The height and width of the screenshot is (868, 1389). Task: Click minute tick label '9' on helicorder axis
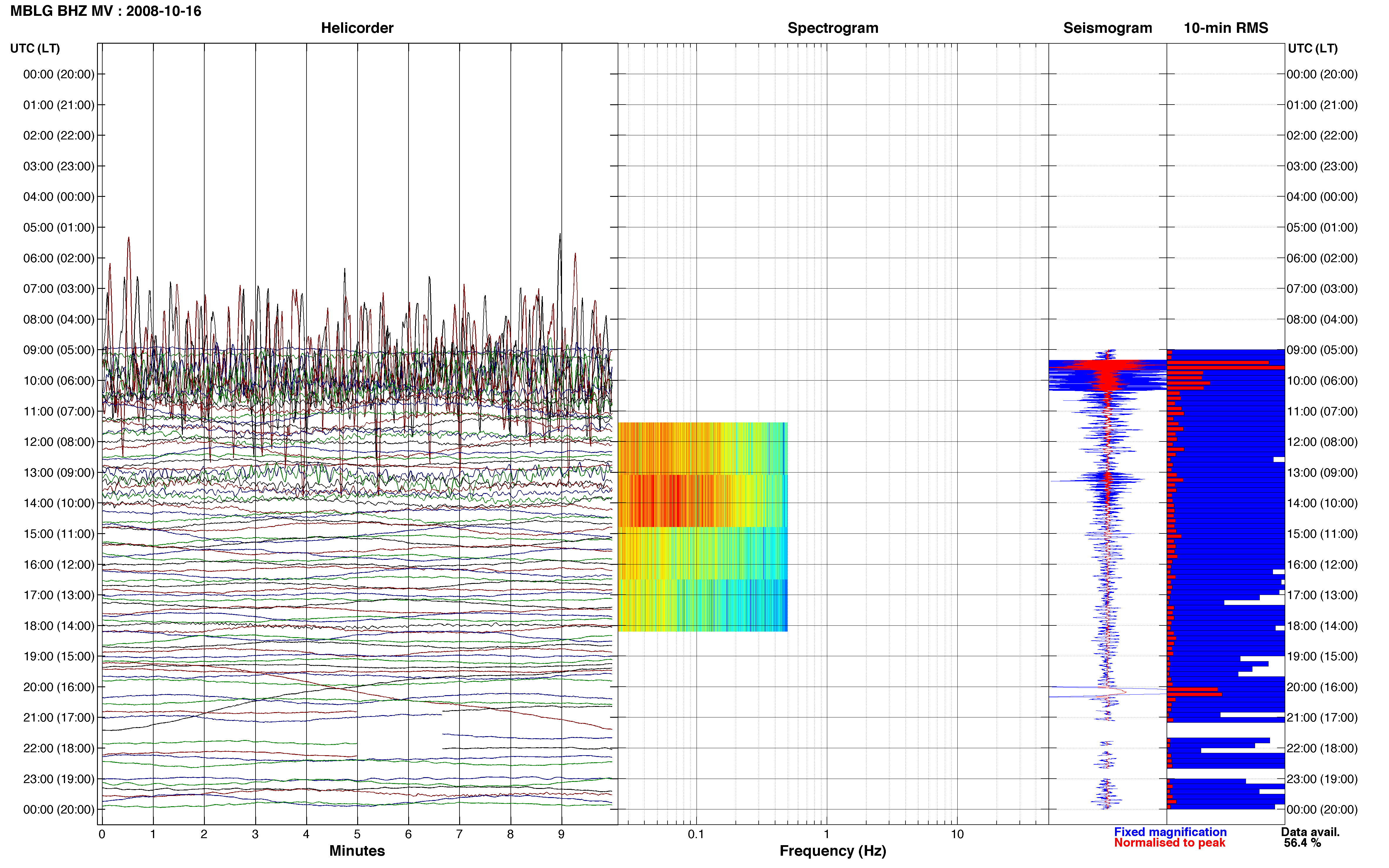(x=561, y=834)
